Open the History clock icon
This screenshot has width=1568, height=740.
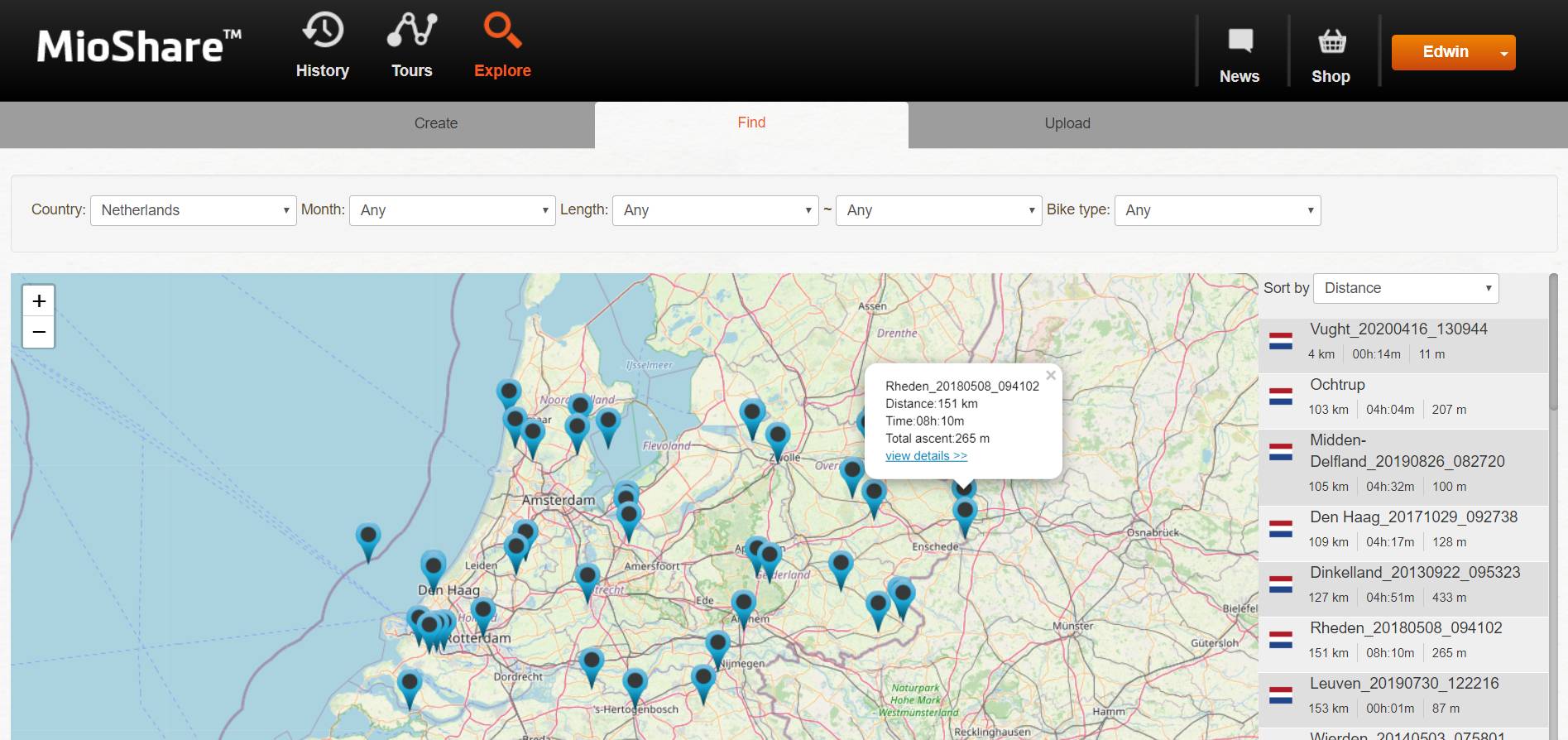point(322,31)
